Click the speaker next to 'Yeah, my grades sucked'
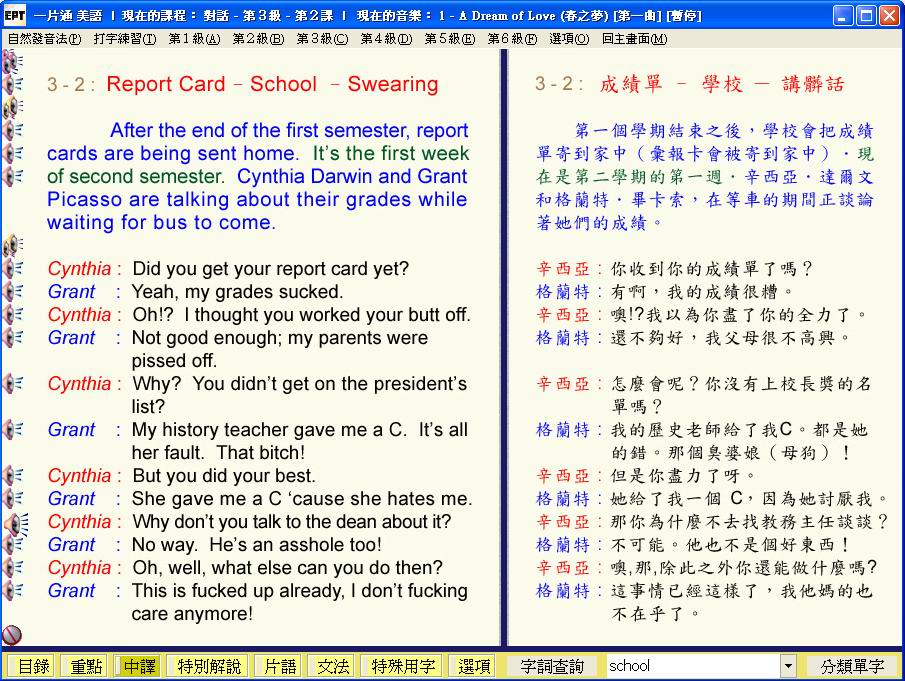Image resolution: width=905 pixels, height=681 pixels. point(12,292)
